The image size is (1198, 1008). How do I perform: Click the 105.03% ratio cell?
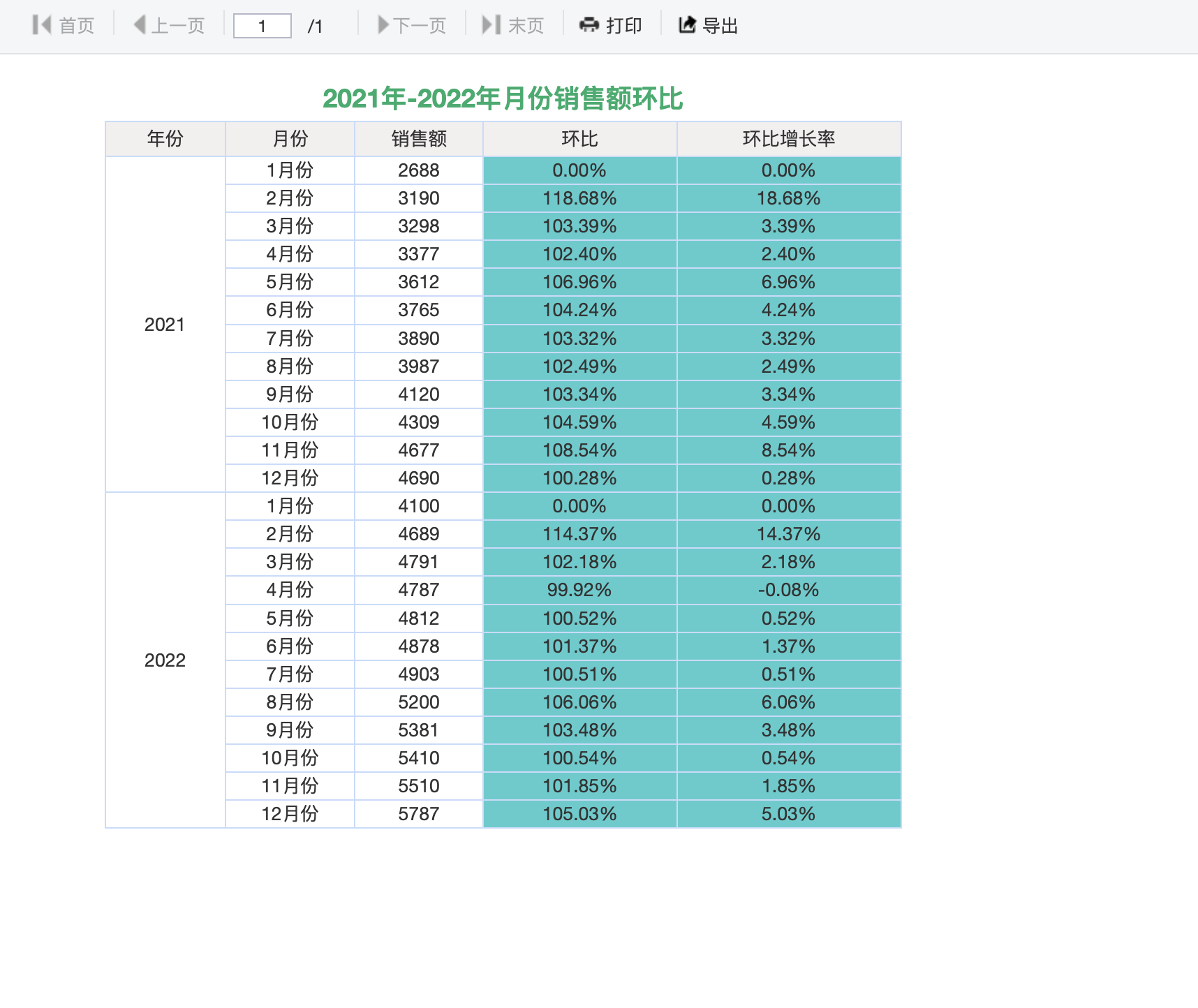tap(580, 814)
